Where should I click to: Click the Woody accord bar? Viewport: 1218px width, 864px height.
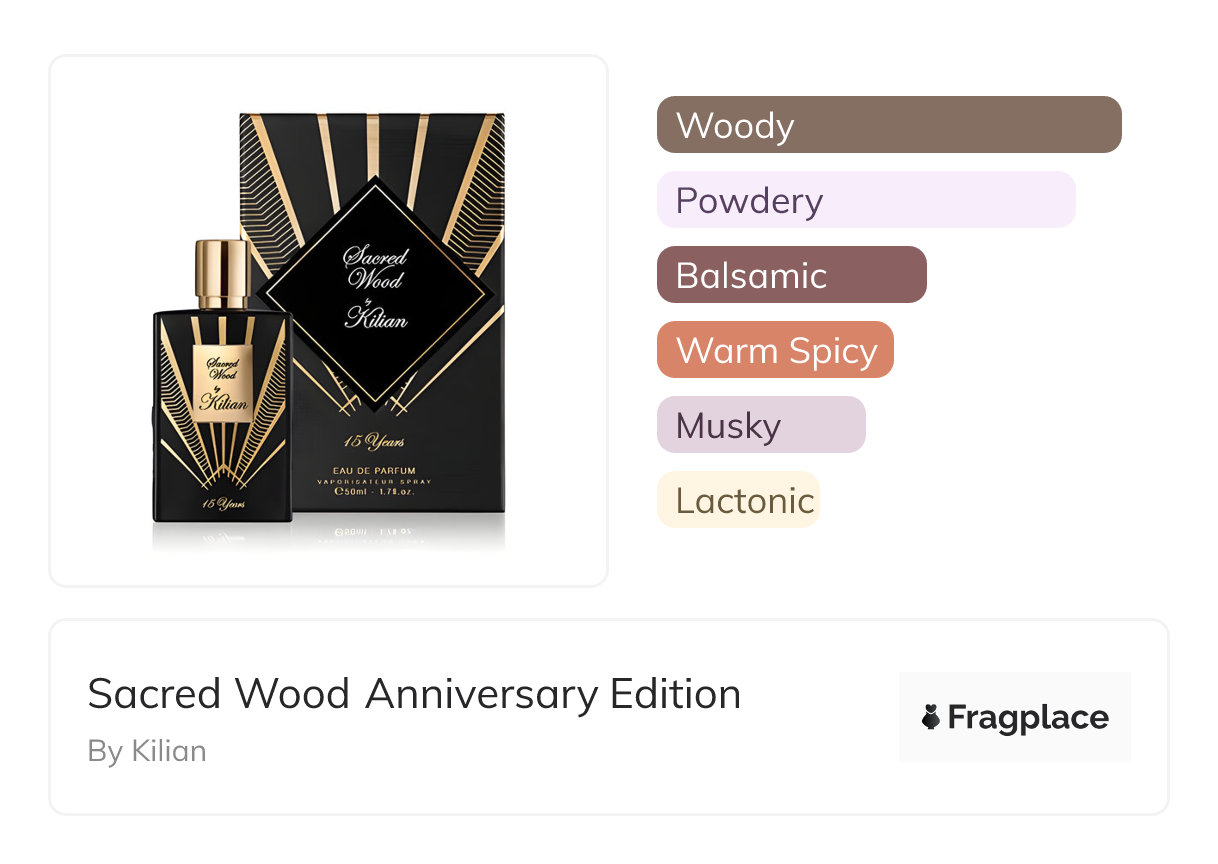pos(888,125)
